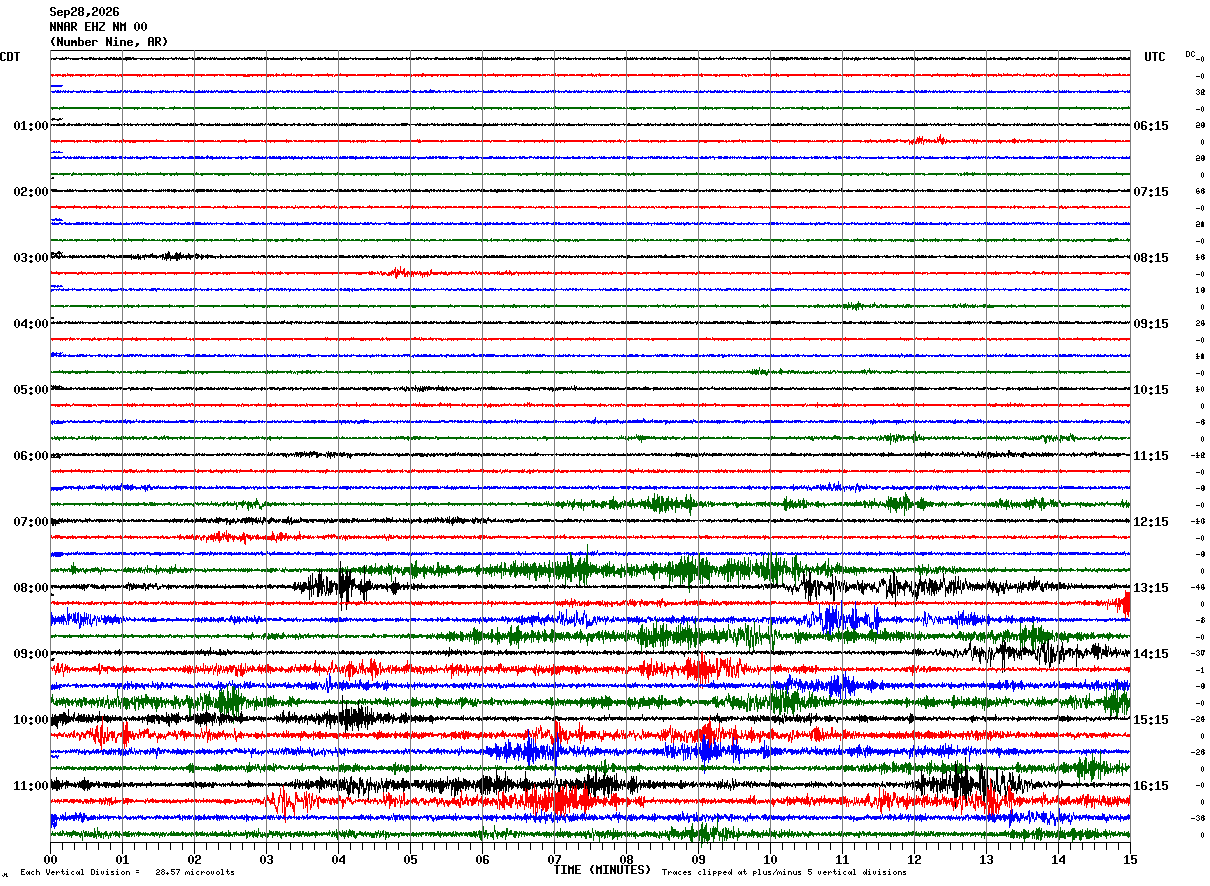Click the TIME (MINUTES) axis title
This screenshot has height=886, width=1210.
(602, 870)
